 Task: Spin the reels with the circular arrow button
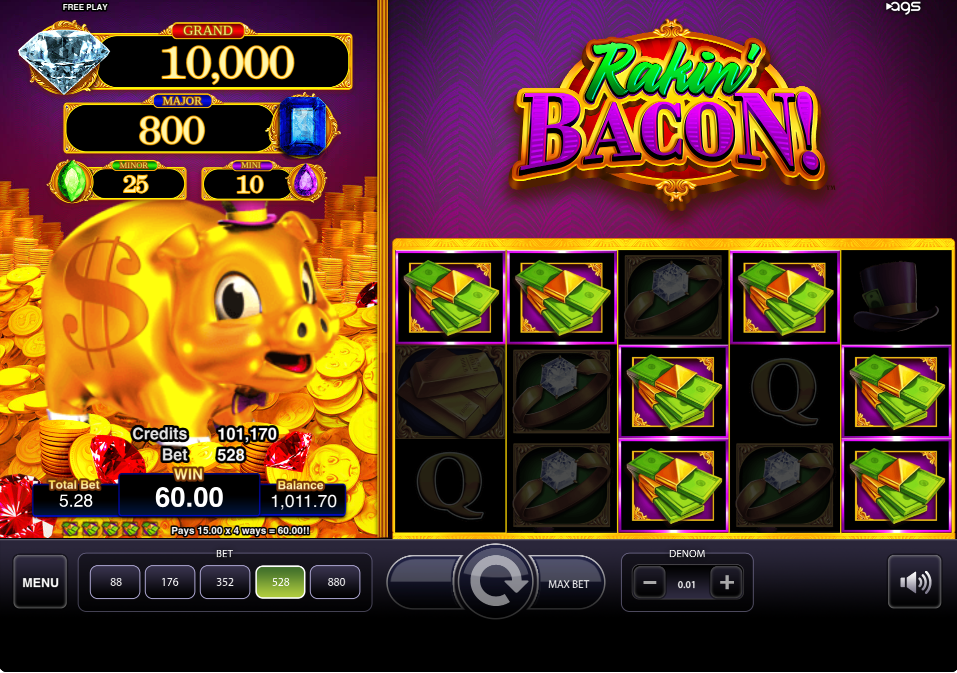coord(496,581)
